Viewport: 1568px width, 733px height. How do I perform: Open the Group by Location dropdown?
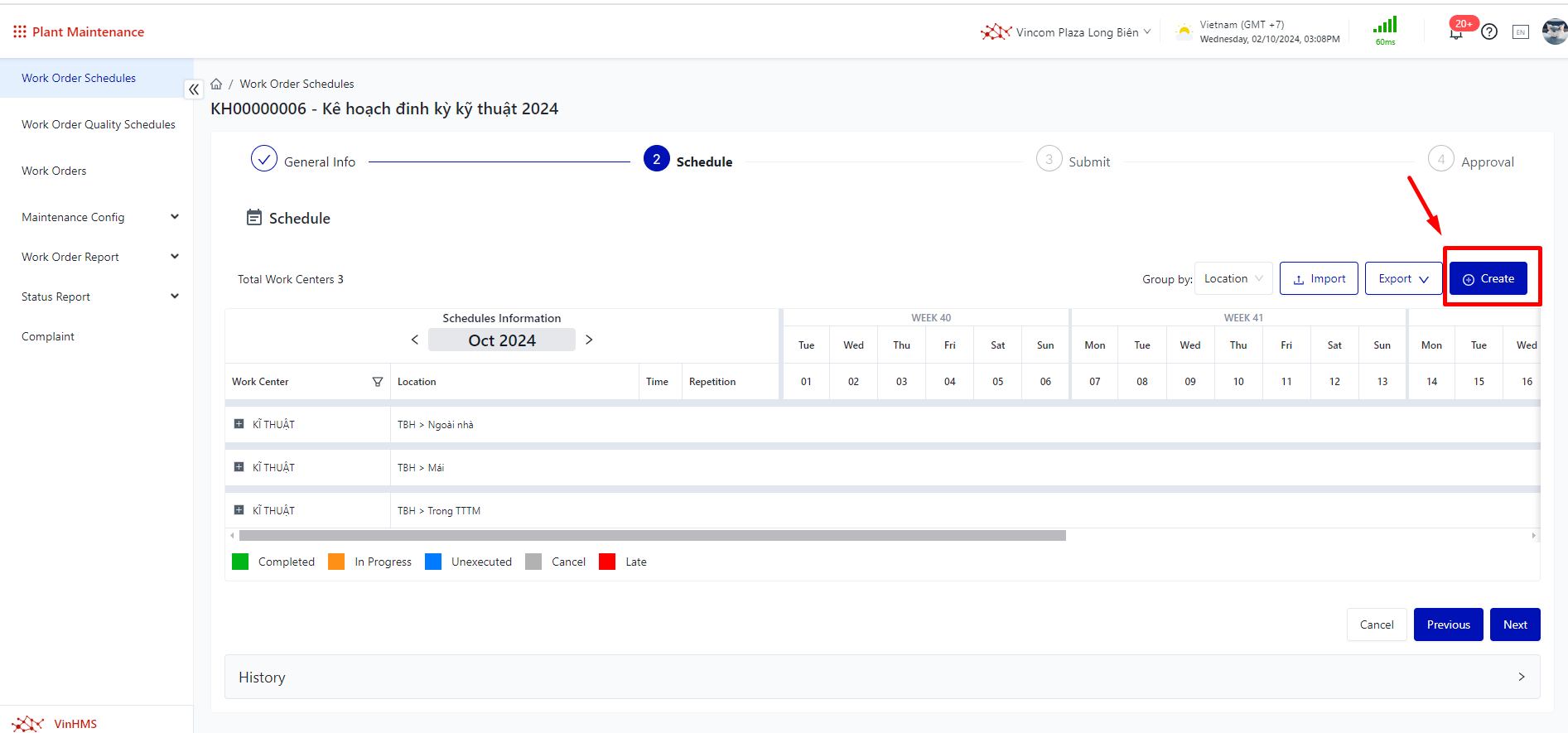pos(1233,278)
